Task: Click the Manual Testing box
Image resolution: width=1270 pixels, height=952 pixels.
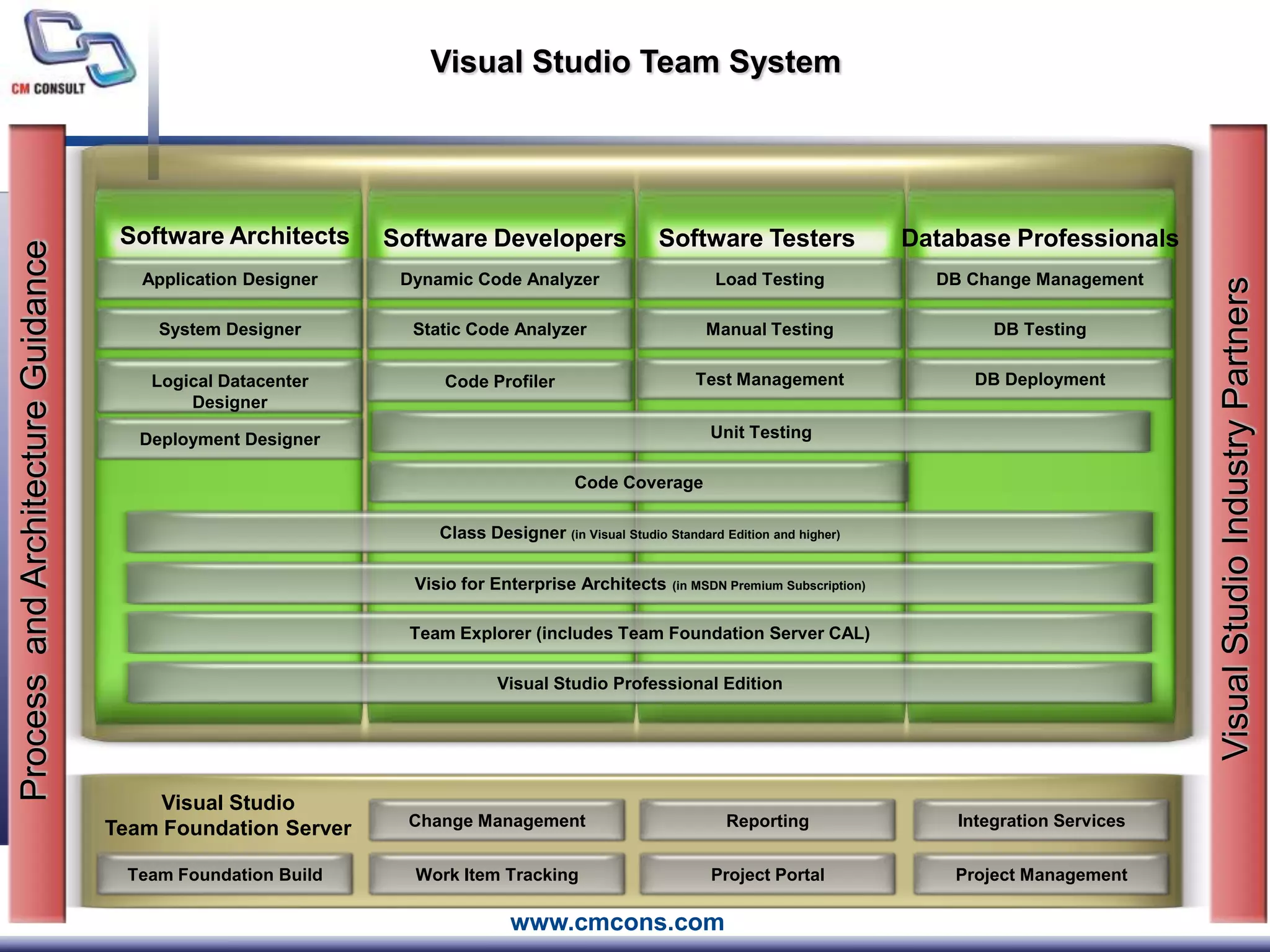Action: click(x=770, y=330)
